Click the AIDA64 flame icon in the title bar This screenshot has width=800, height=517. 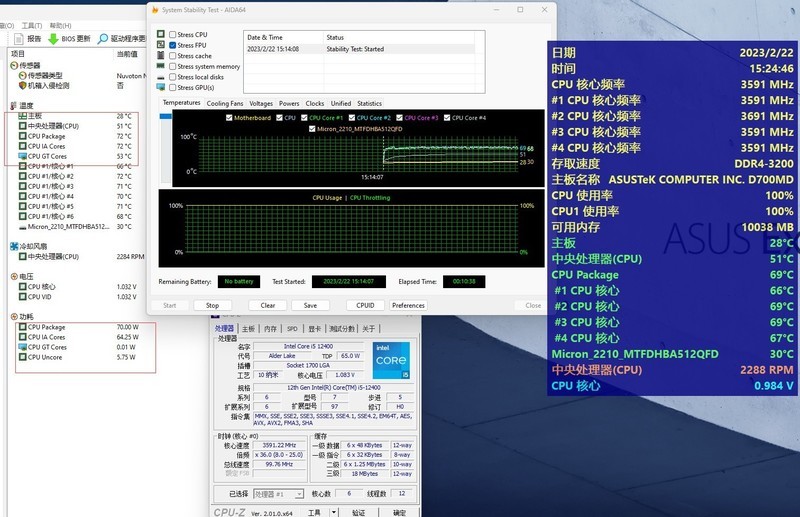pyautogui.click(x=156, y=10)
